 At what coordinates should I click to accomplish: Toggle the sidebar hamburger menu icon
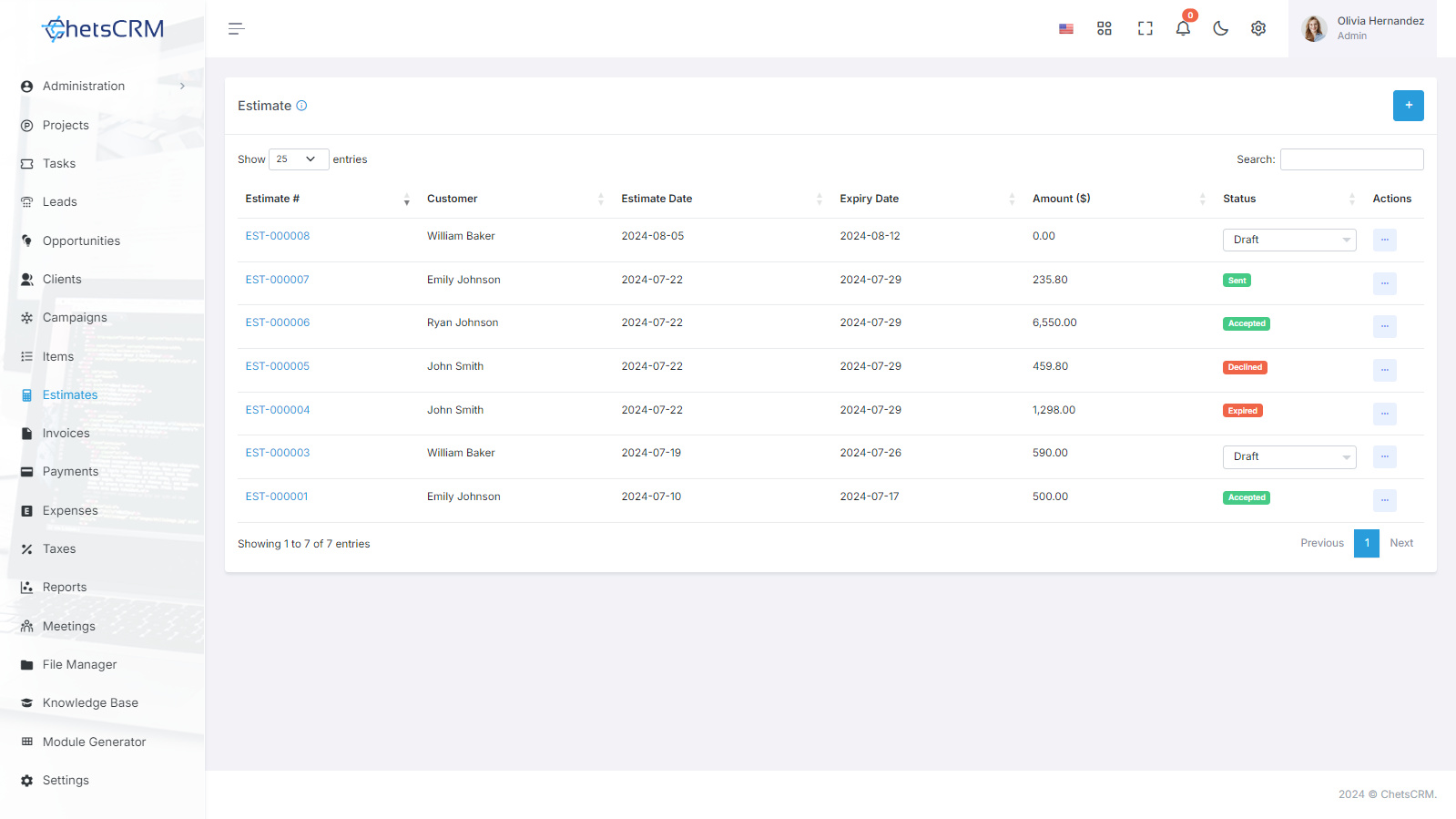(x=237, y=29)
